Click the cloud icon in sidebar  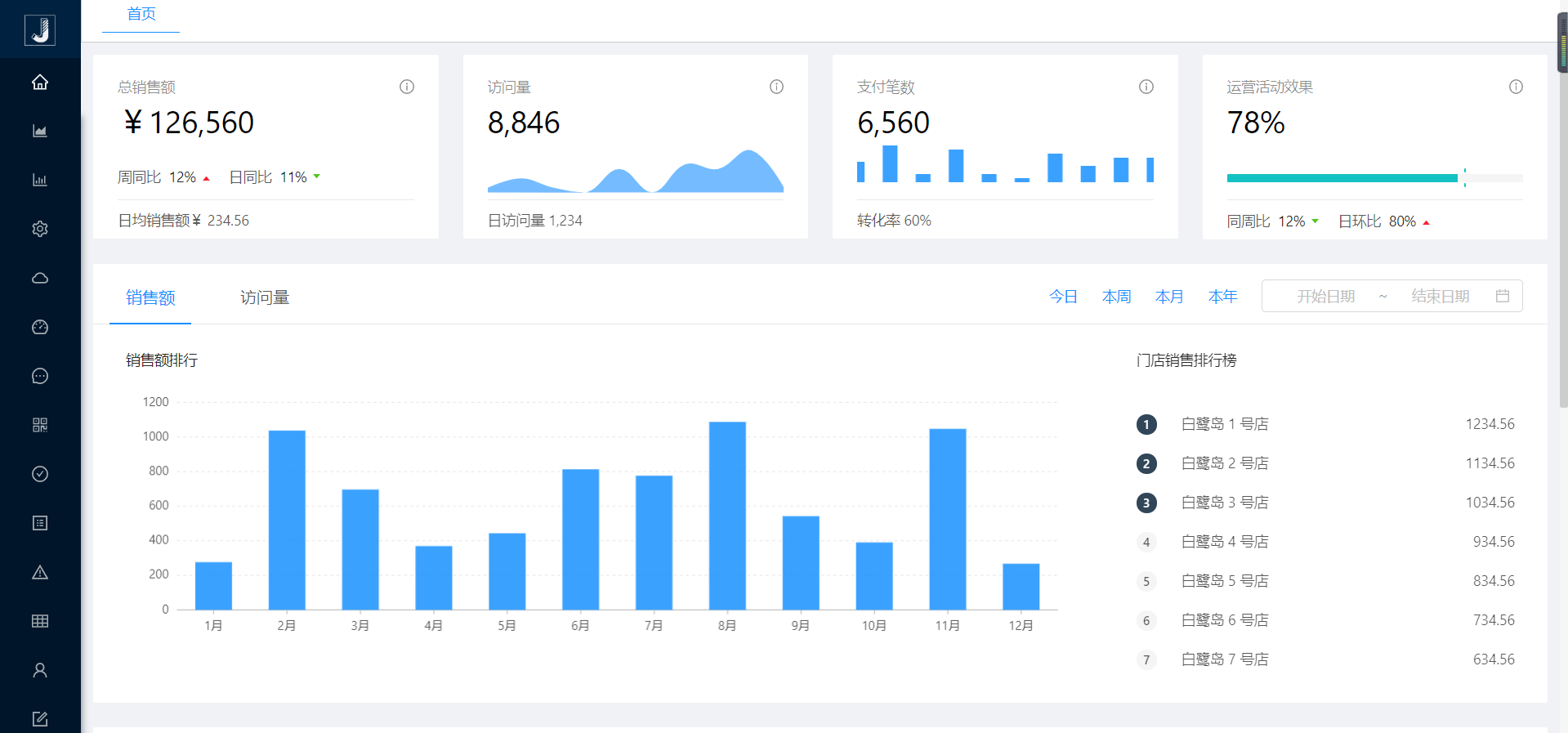[x=40, y=279]
